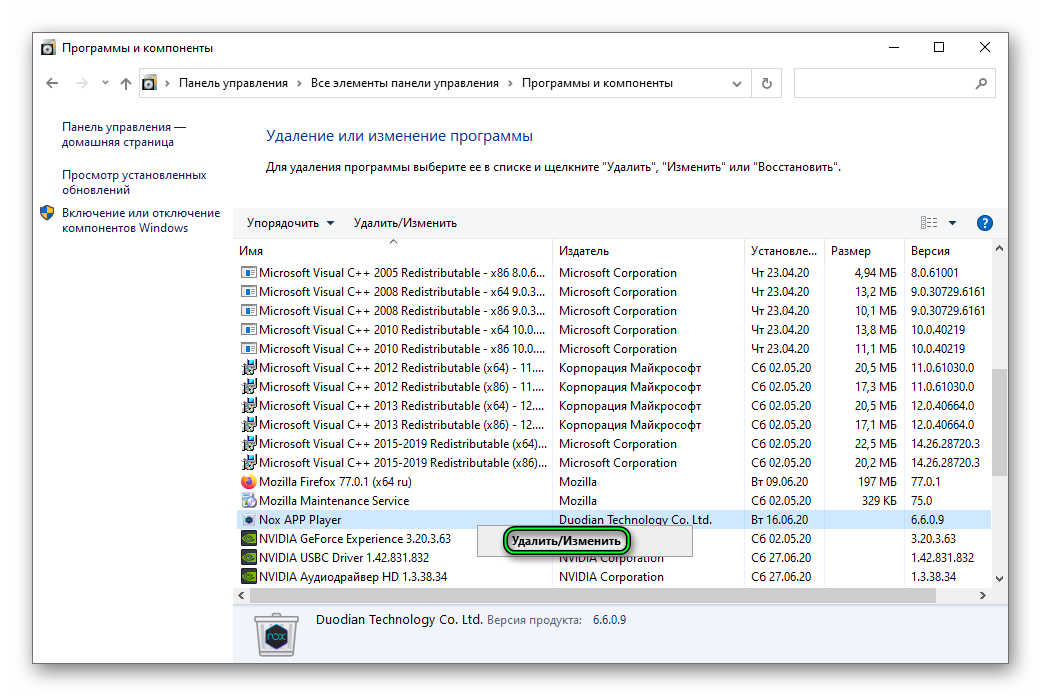The image size is (1041, 696).
Task: Open the "Упорядочить" dropdown menu
Action: [290, 223]
